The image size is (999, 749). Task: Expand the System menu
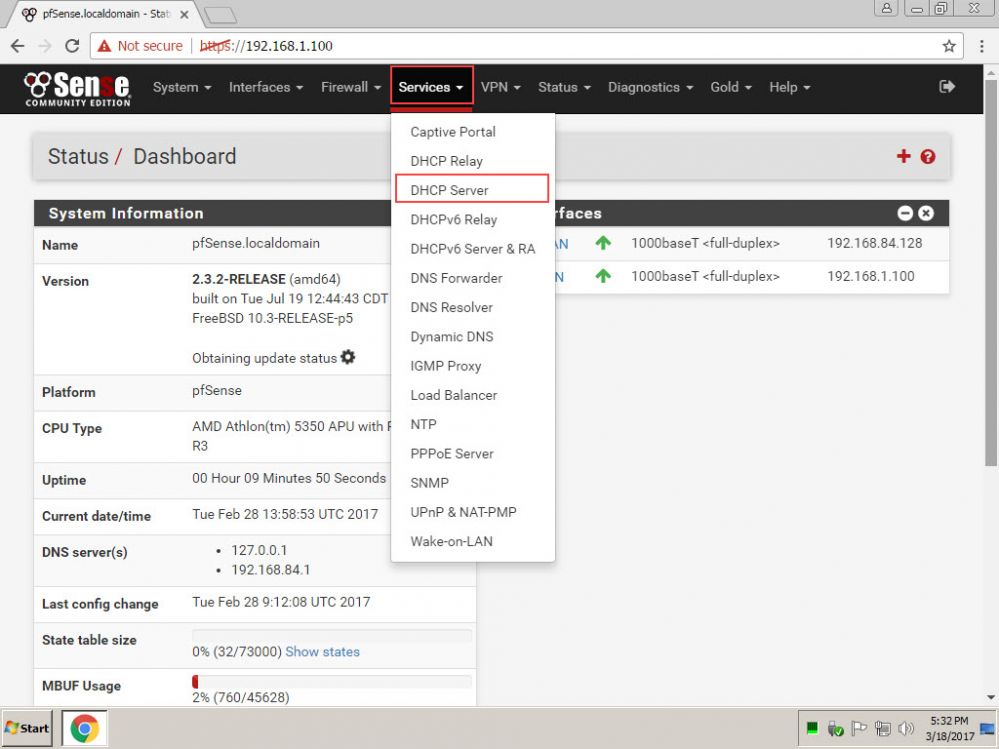coord(182,87)
